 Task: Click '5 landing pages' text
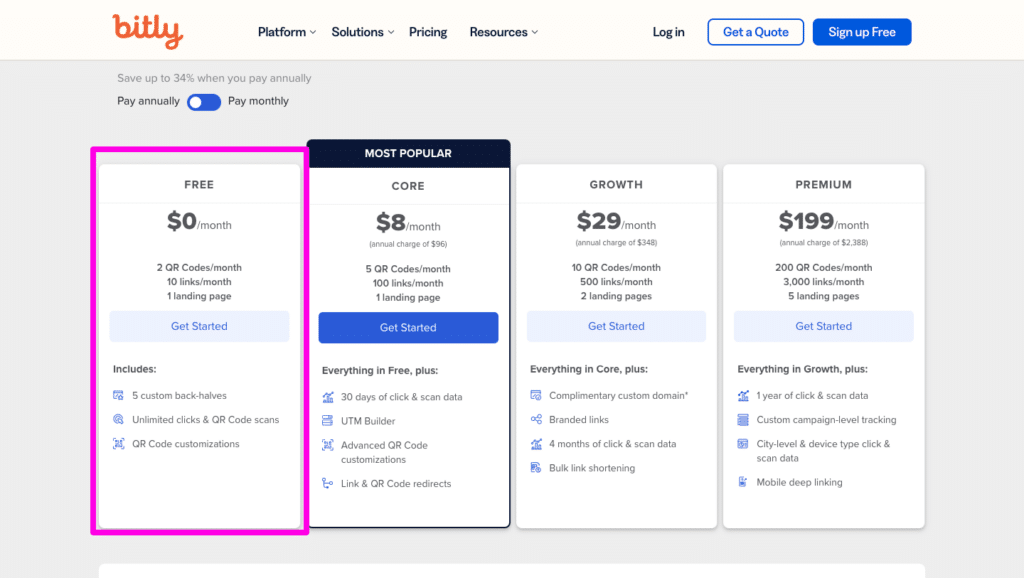(824, 297)
